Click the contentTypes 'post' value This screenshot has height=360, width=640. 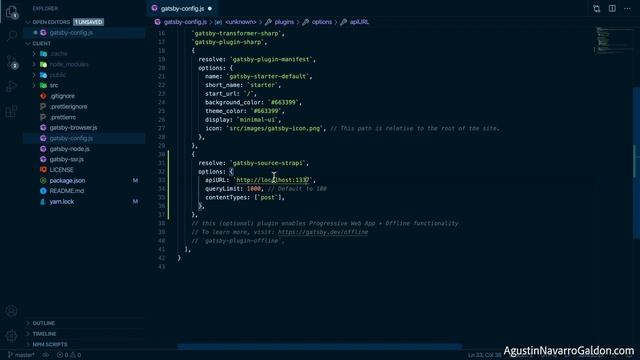pyautogui.click(x=268, y=198)
